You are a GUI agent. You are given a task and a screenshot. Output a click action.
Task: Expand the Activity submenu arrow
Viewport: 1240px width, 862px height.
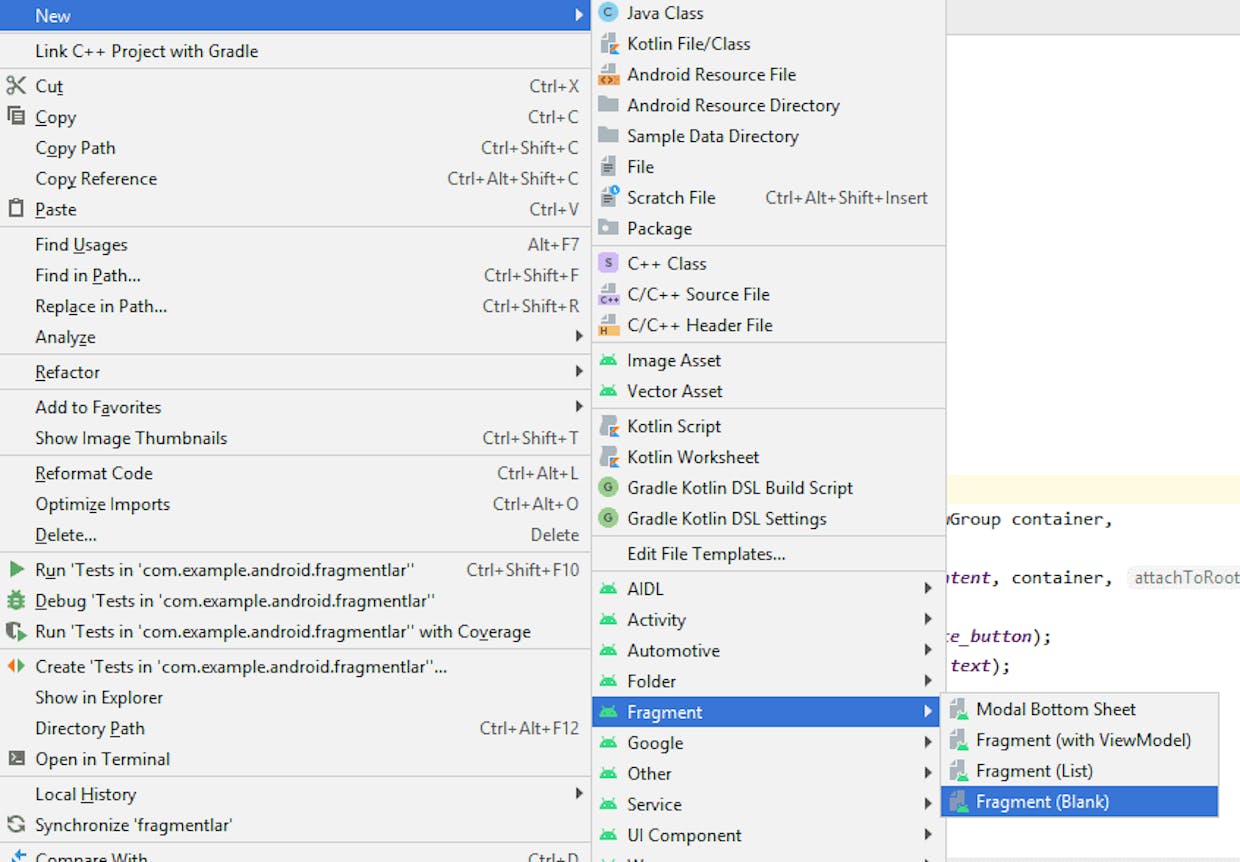pyautogui.click(x=928, y=620)
